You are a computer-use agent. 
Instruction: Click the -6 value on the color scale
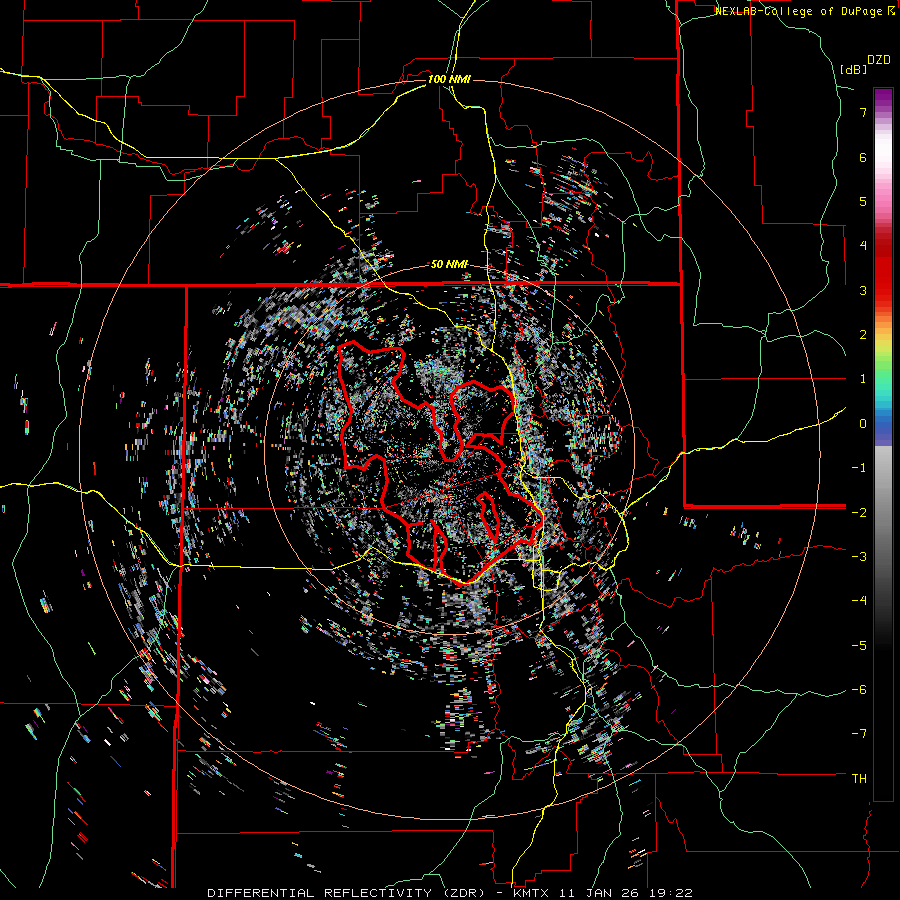[859, 690]
